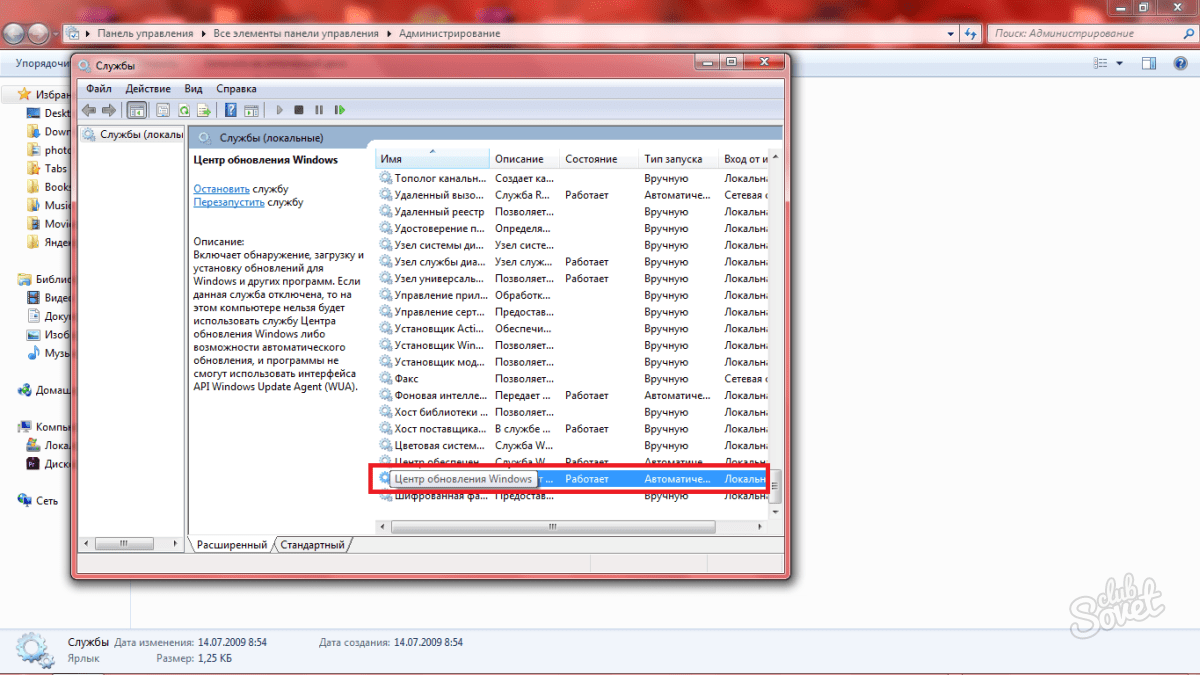This screenshot has height=675, width=1200.
Task: Open the Файл menu
Action: pos(99,89)
